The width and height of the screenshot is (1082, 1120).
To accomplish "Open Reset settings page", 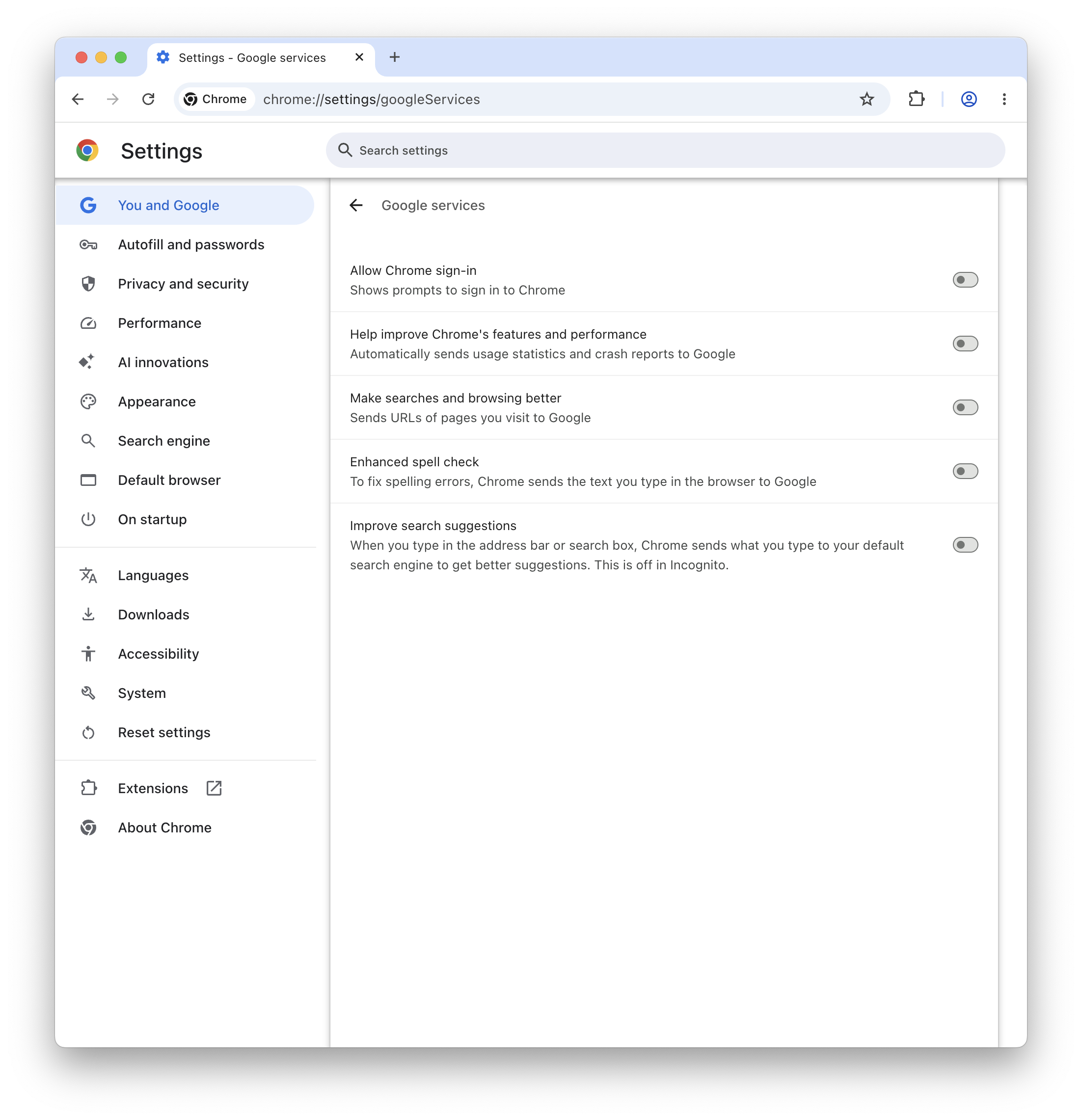I will click(x=185, y=733).
